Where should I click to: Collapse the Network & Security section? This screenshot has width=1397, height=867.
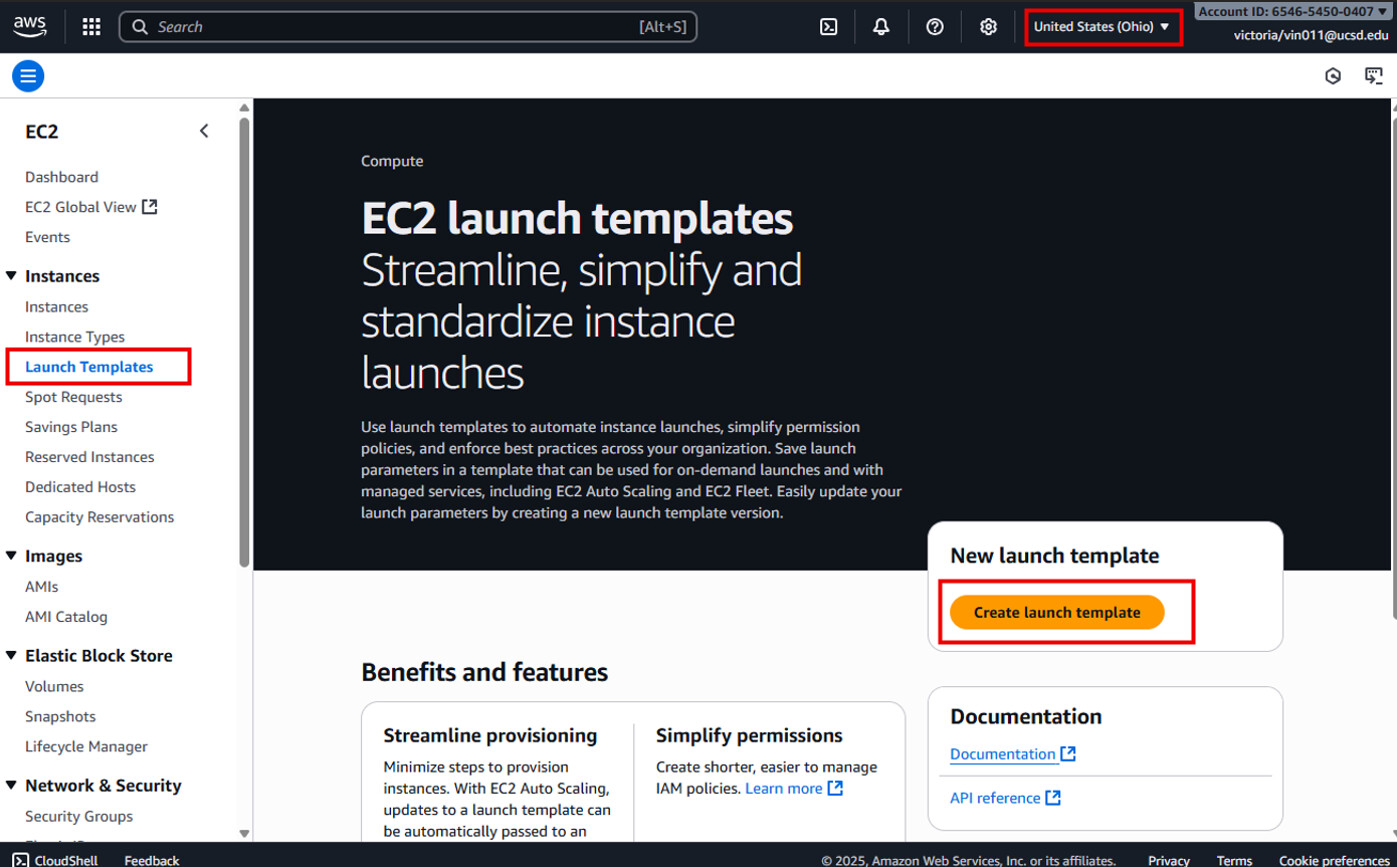click(x=12, y=786)
